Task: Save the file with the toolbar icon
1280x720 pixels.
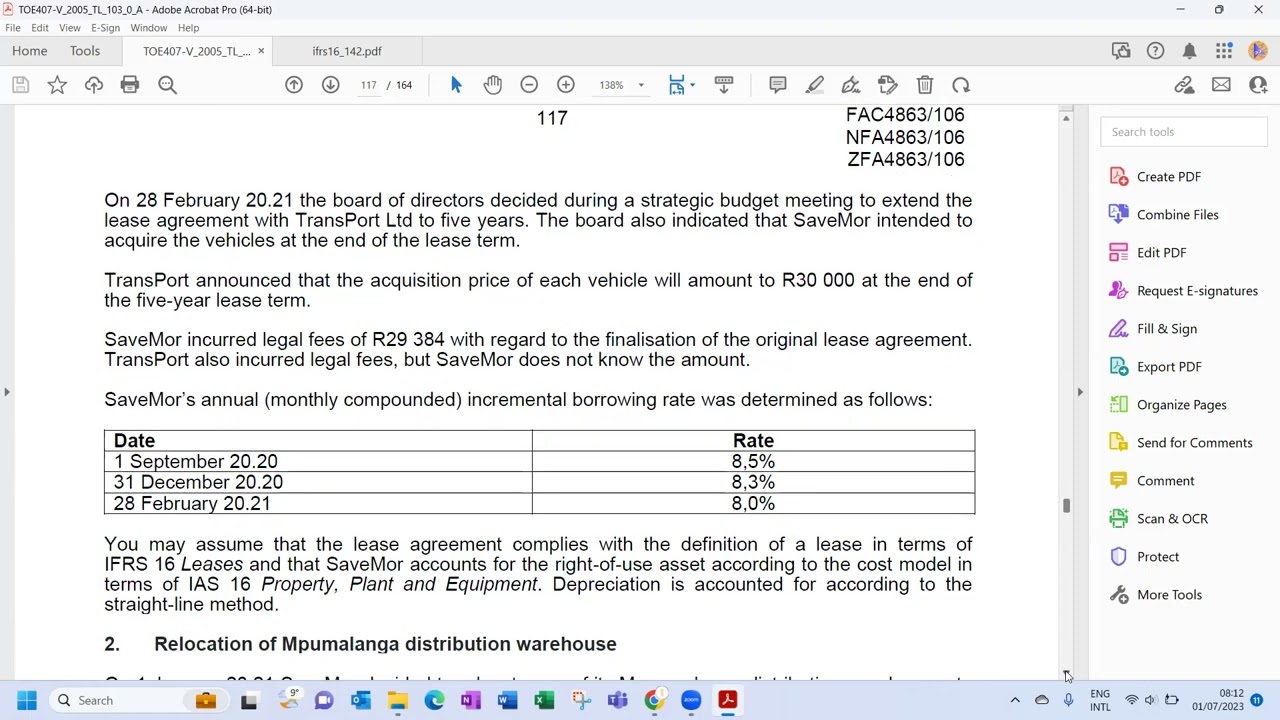Action: pyautogui.click(x=20, y=85)
